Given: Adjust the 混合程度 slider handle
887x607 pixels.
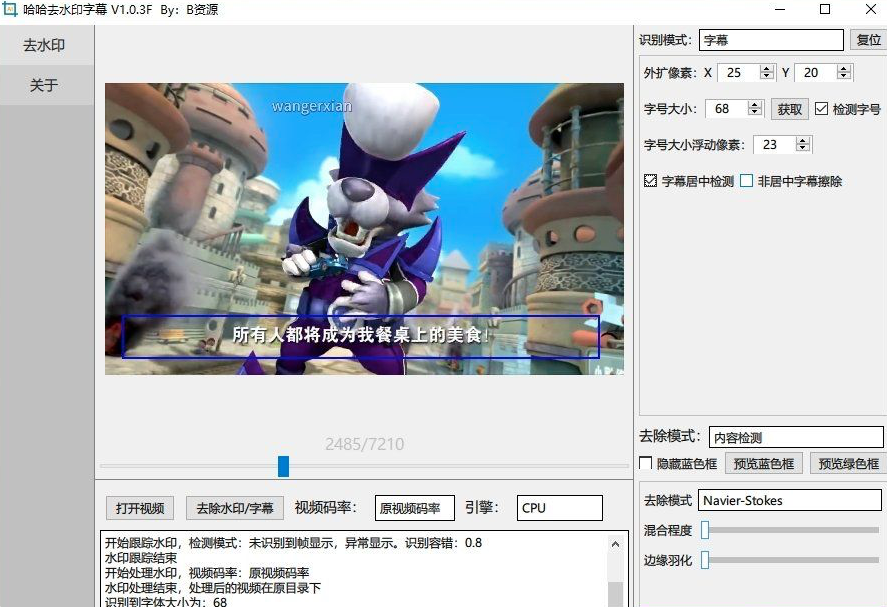Looking at the screenshot, I should [705, 530].
